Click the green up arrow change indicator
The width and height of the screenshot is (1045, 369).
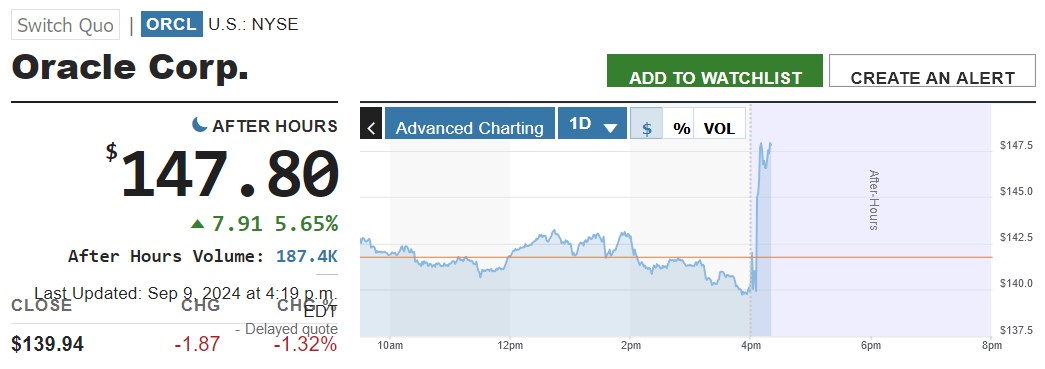point(197,224)
